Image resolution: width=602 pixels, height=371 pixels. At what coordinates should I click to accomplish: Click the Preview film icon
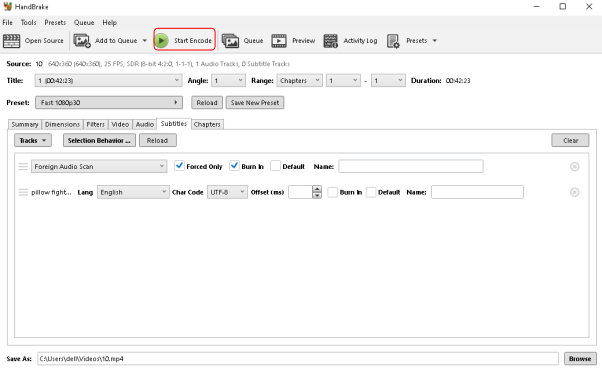point(279,41)
